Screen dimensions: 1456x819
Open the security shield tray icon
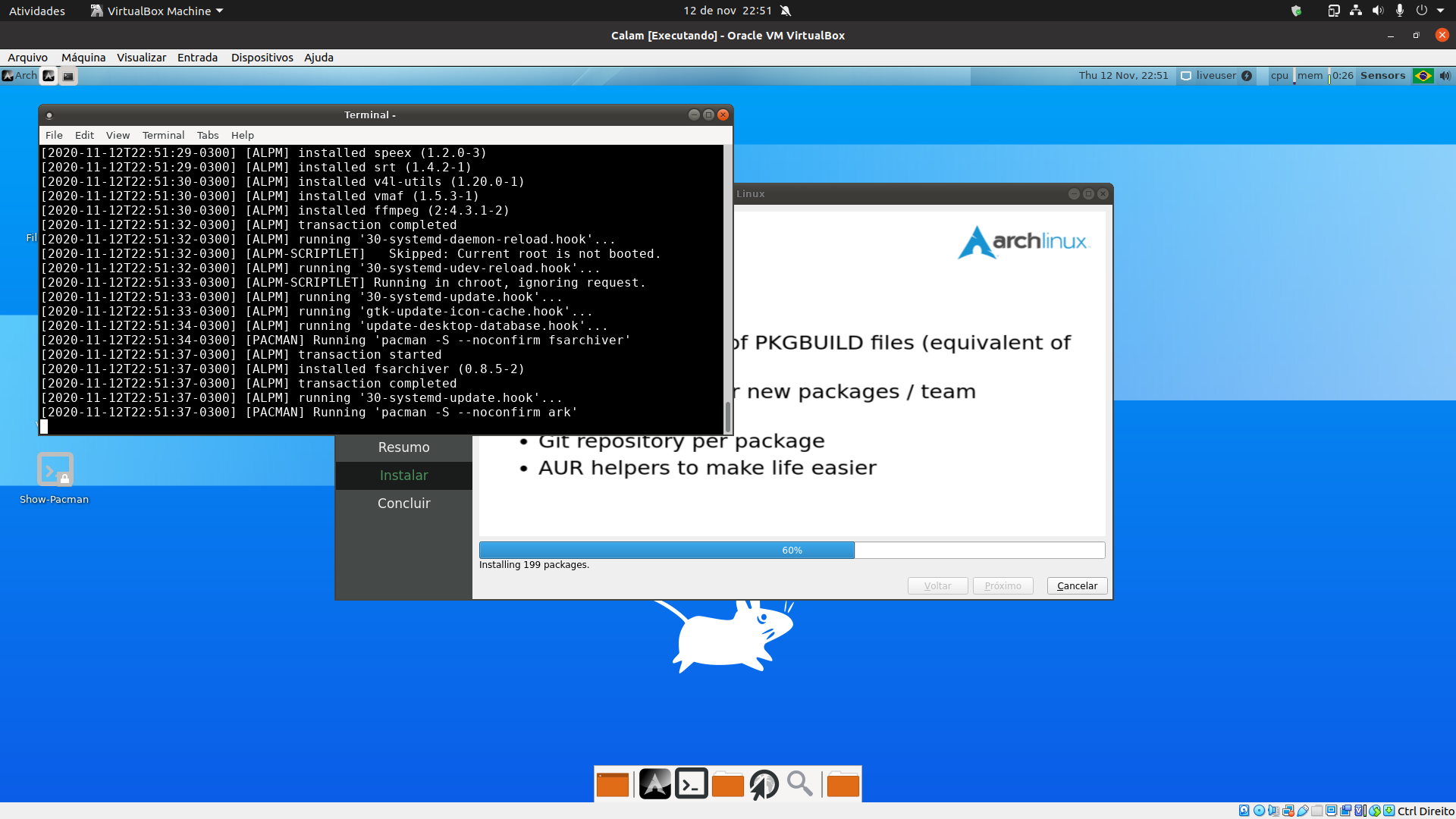tap(1296, 11)
